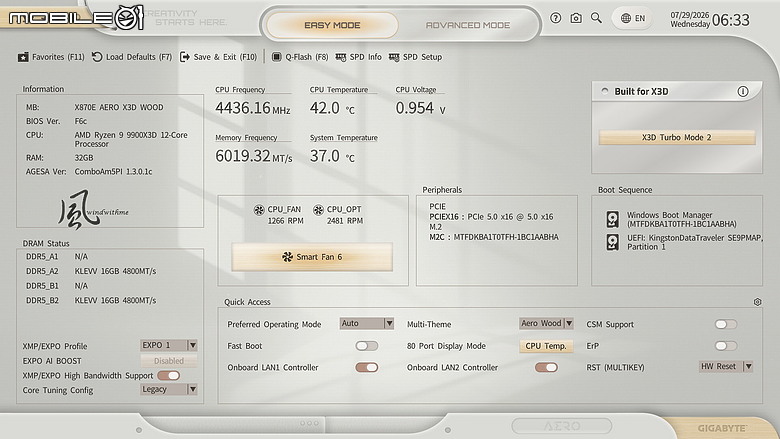Click the CPU_OPT fan icon
This screenshot has height=439, width=780.
tap(318, 210)
